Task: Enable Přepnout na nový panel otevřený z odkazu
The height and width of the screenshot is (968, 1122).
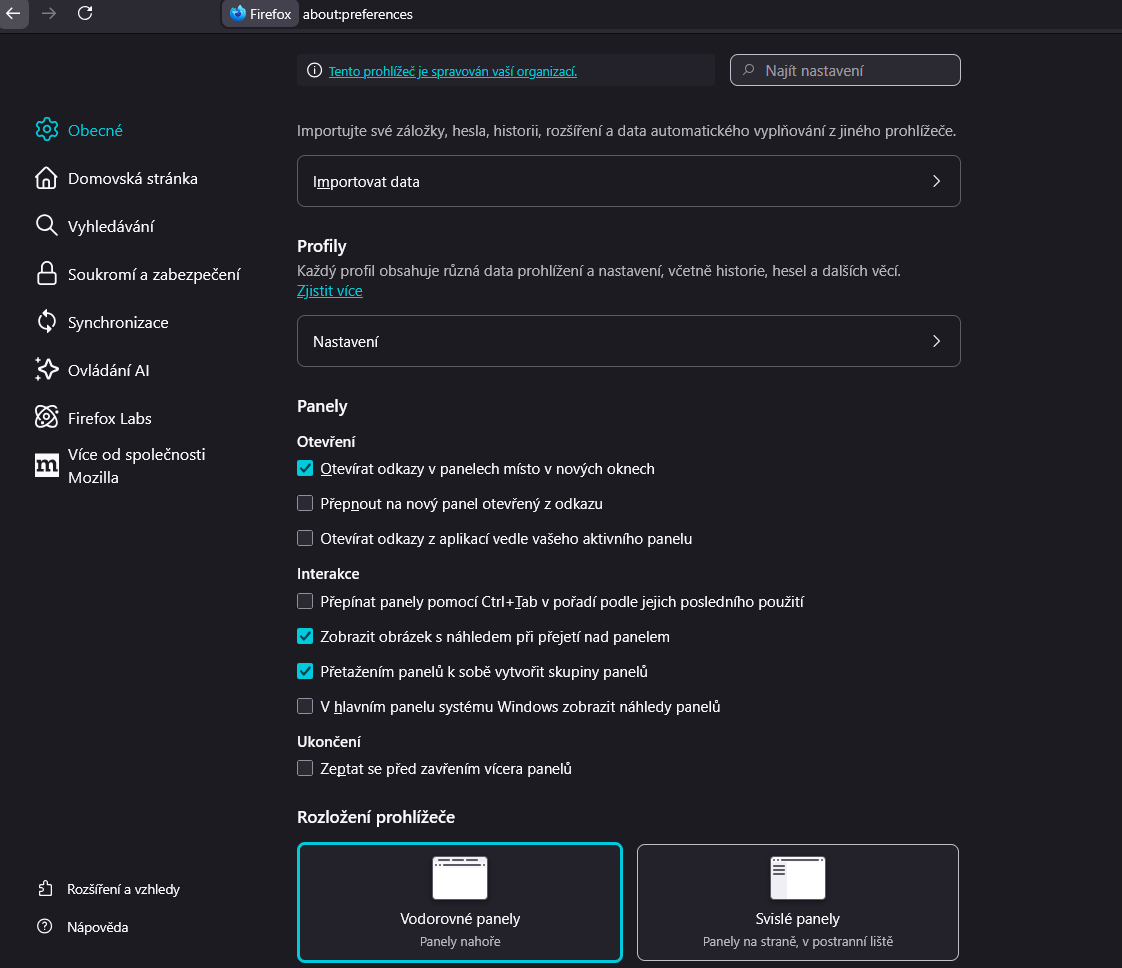Action: coord(305,503)
